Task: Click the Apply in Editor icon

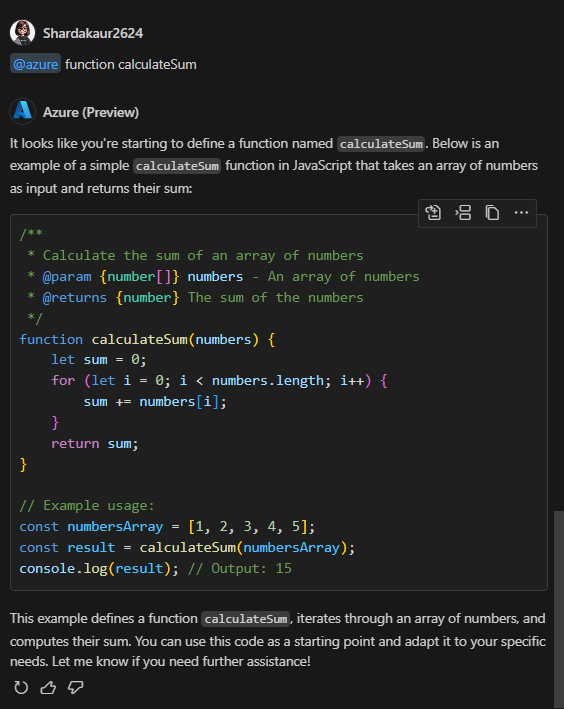Action: click(x=433, y=213)
